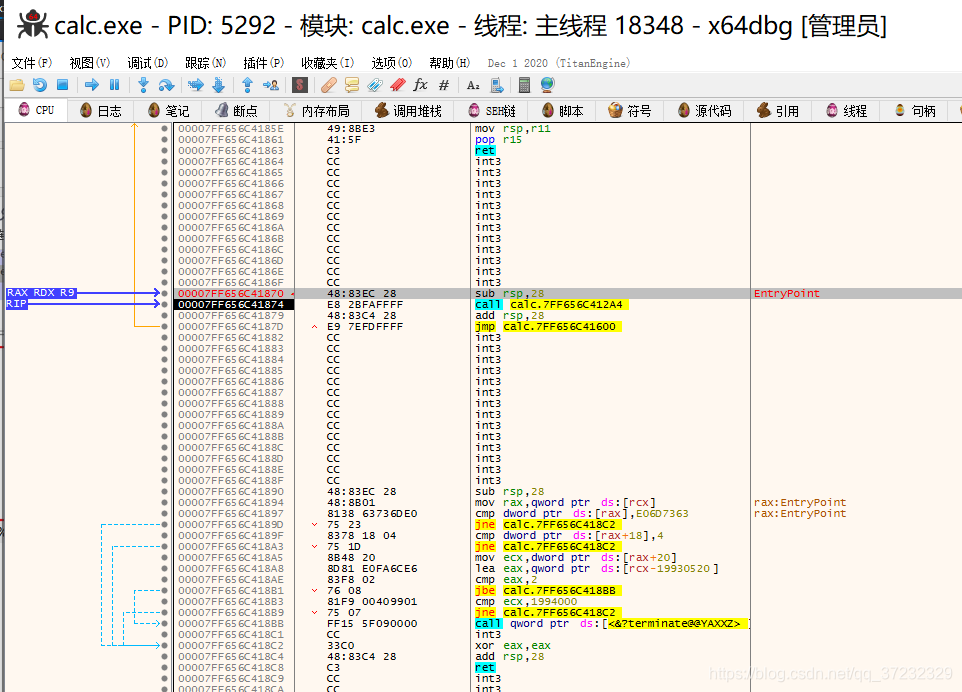Toggle breakpoint dot at 00007FF656C4187D
This screenshot has height=692, width=962.
[x=164, y=326]
